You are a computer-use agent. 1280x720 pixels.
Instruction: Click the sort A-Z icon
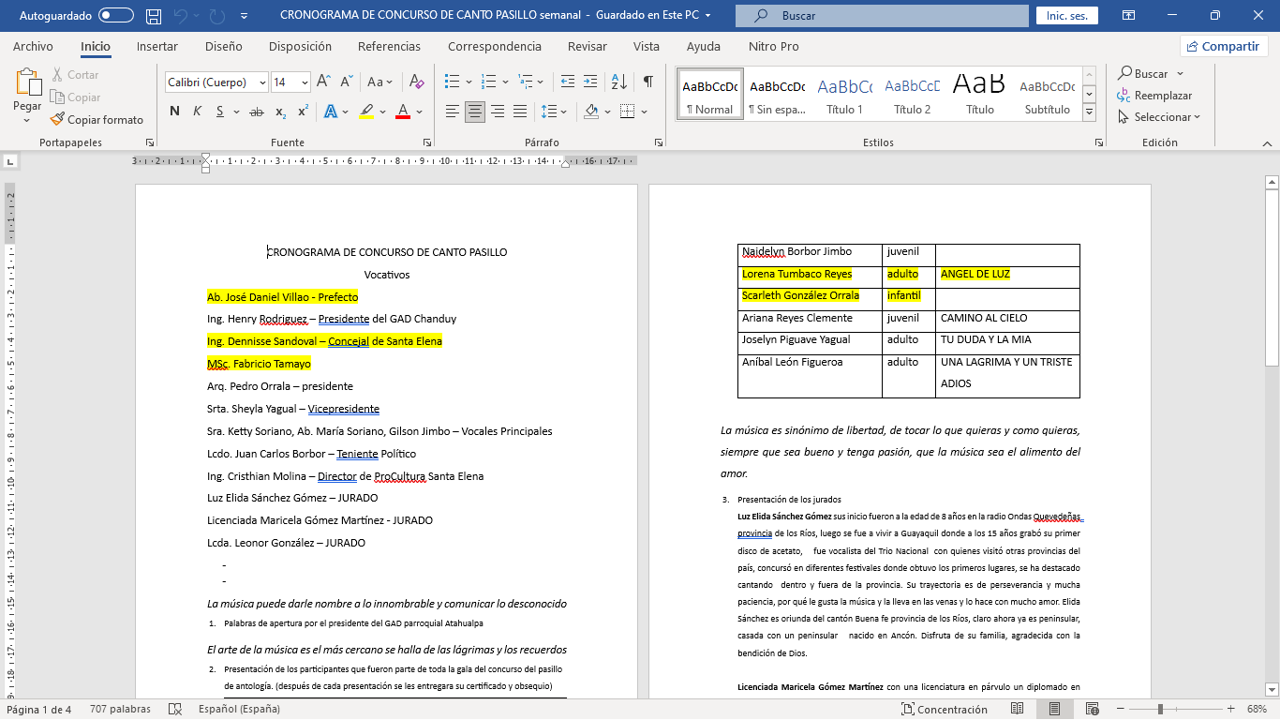point(619,82)
